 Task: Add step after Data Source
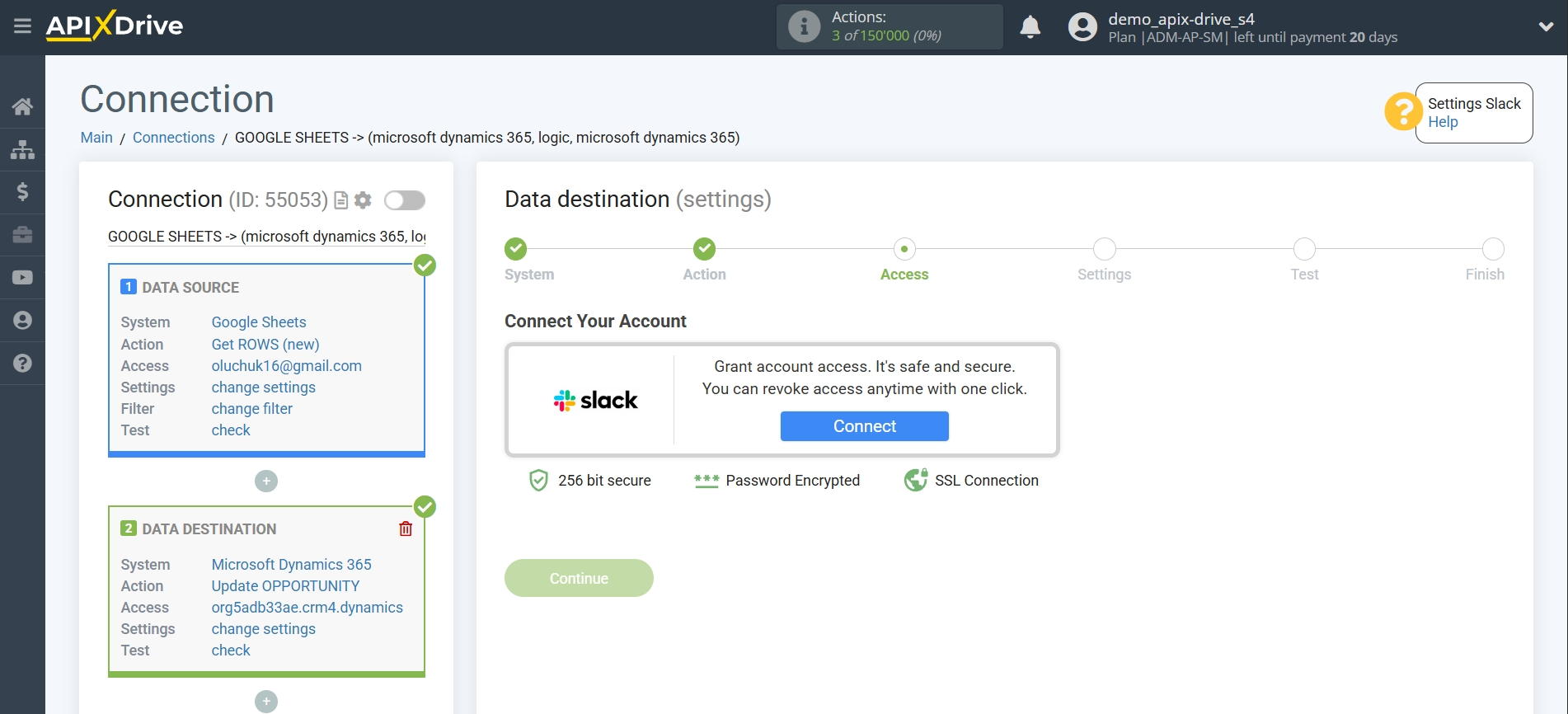click(x=266, y=481)
